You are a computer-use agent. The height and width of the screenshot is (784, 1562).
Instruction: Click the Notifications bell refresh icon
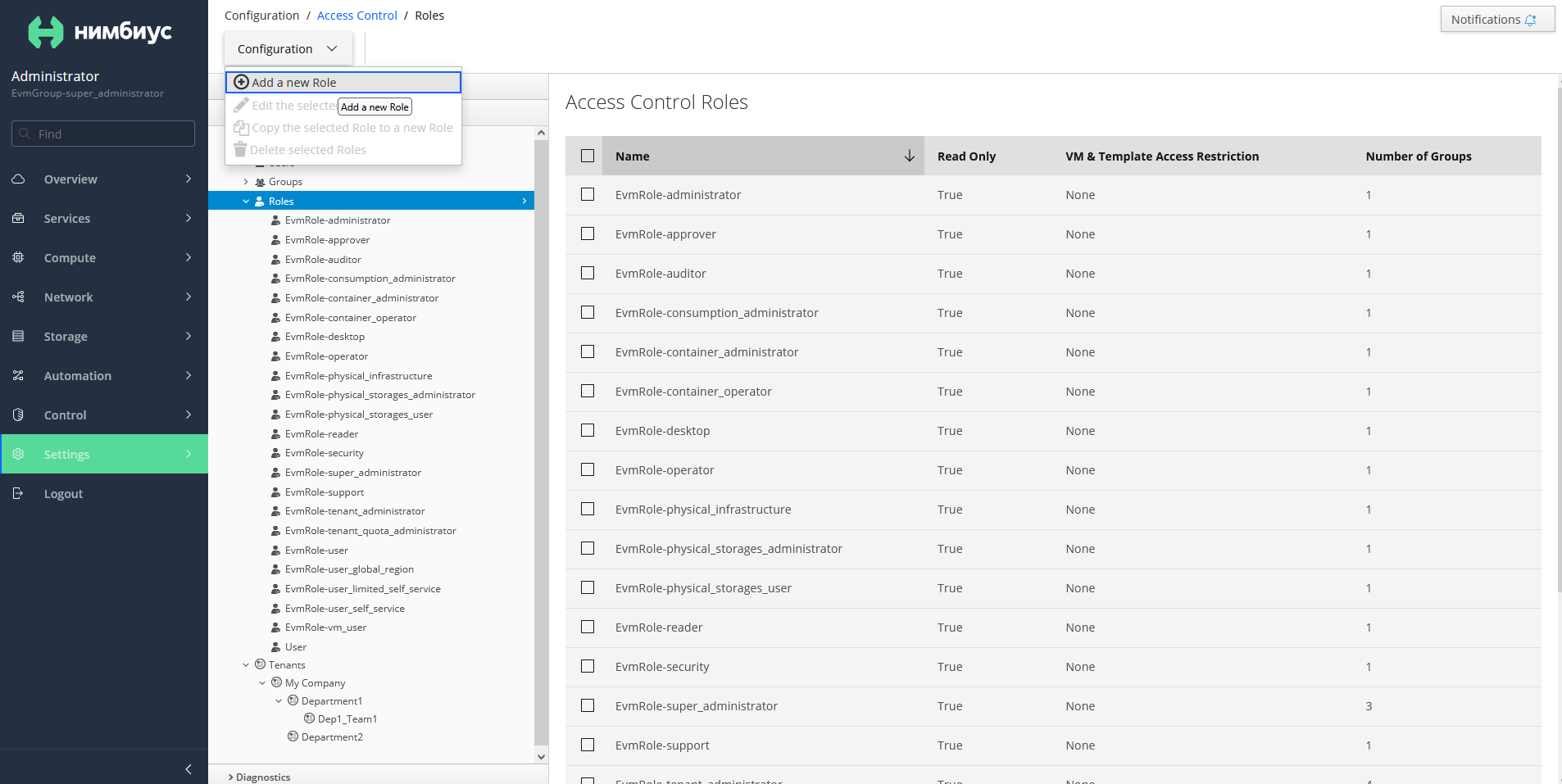coord(1530,20)
